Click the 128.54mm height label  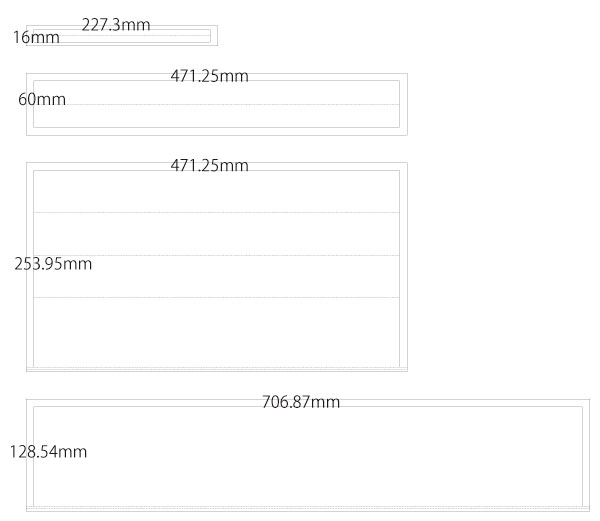(48, 452)
